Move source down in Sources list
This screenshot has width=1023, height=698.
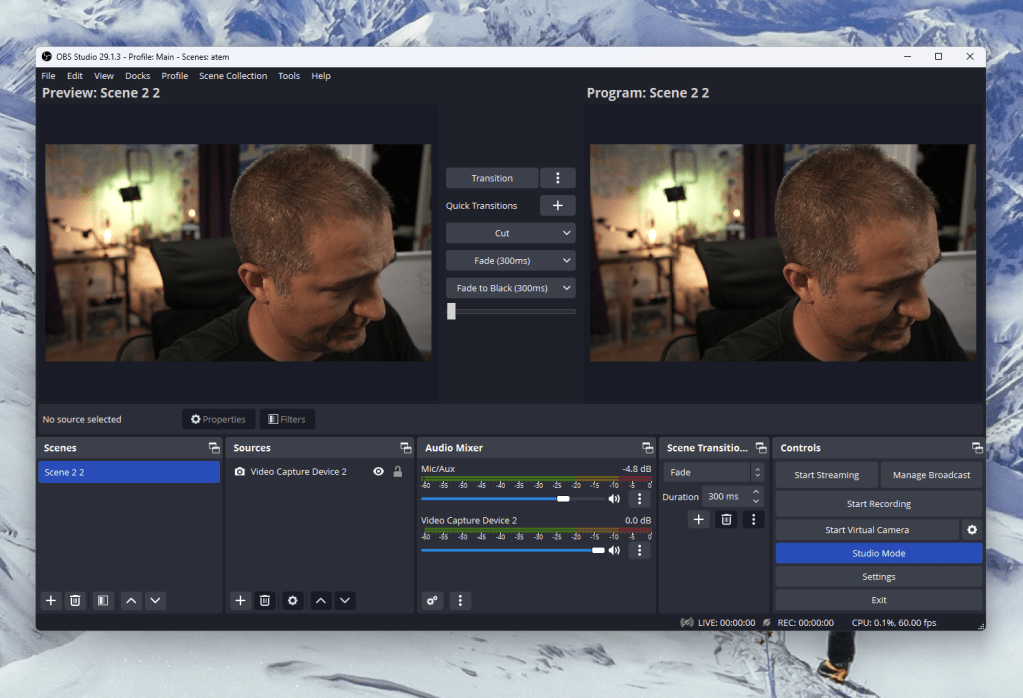pos(345,600)
